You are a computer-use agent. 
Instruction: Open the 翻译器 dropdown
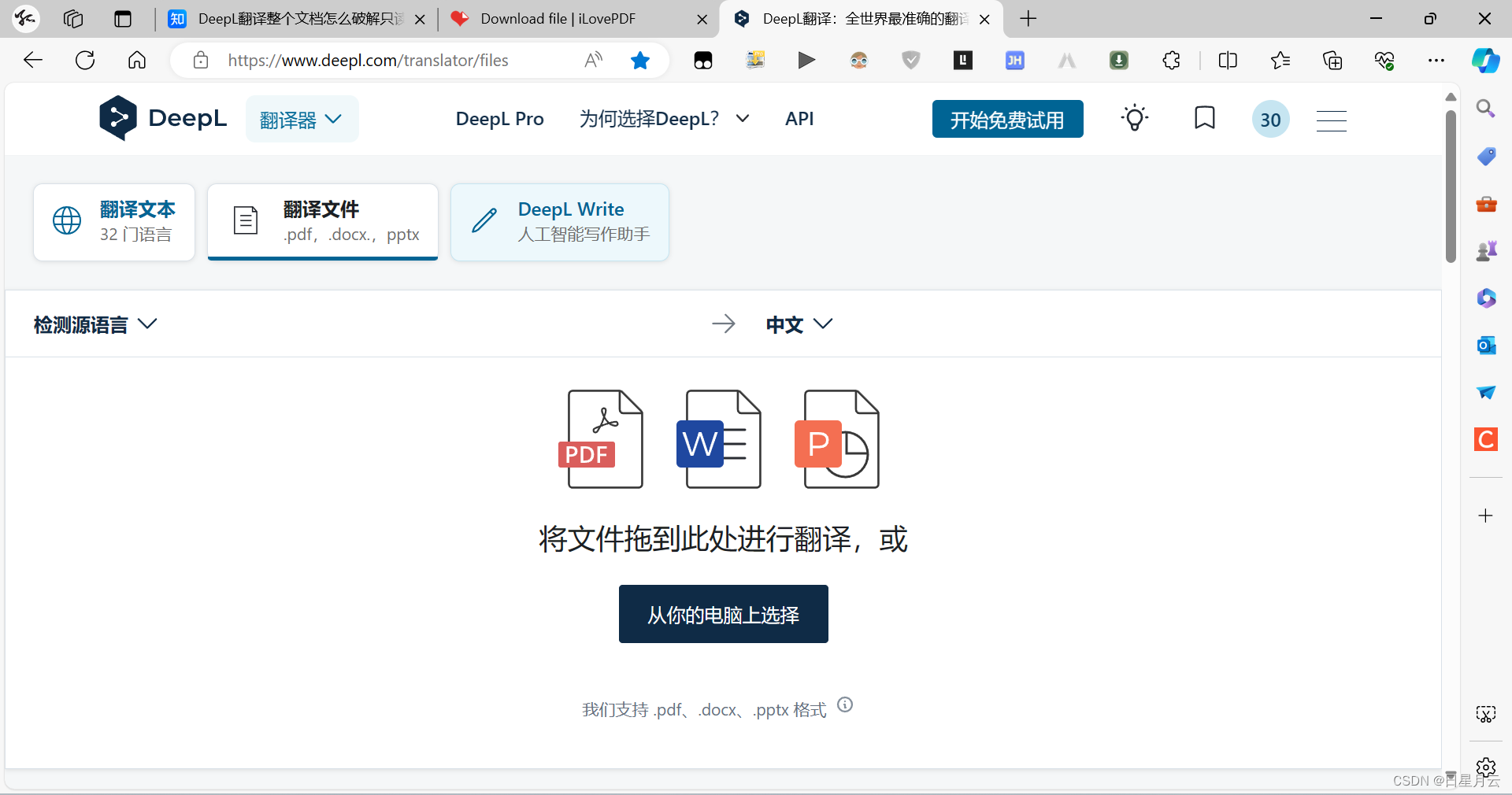click(302, 120)
